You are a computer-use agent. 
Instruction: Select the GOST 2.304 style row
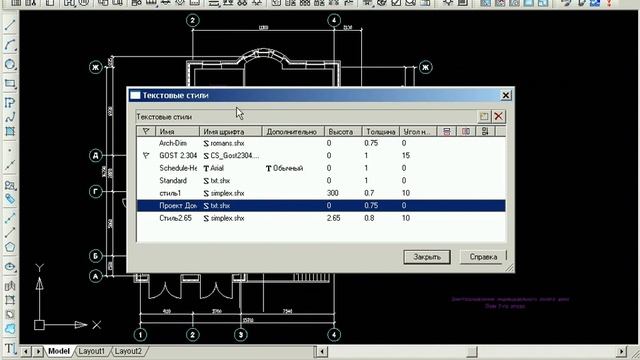[321, 156]
